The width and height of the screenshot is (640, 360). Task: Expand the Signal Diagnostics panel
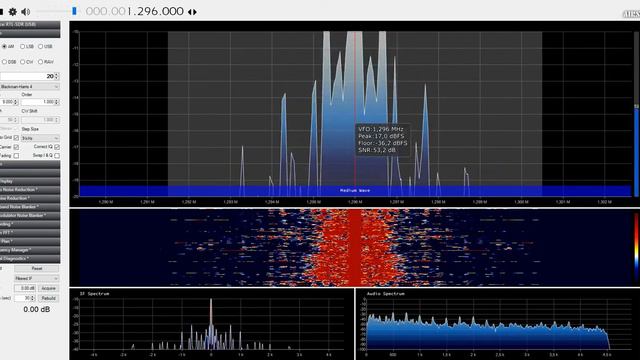[x=30, y=258]
